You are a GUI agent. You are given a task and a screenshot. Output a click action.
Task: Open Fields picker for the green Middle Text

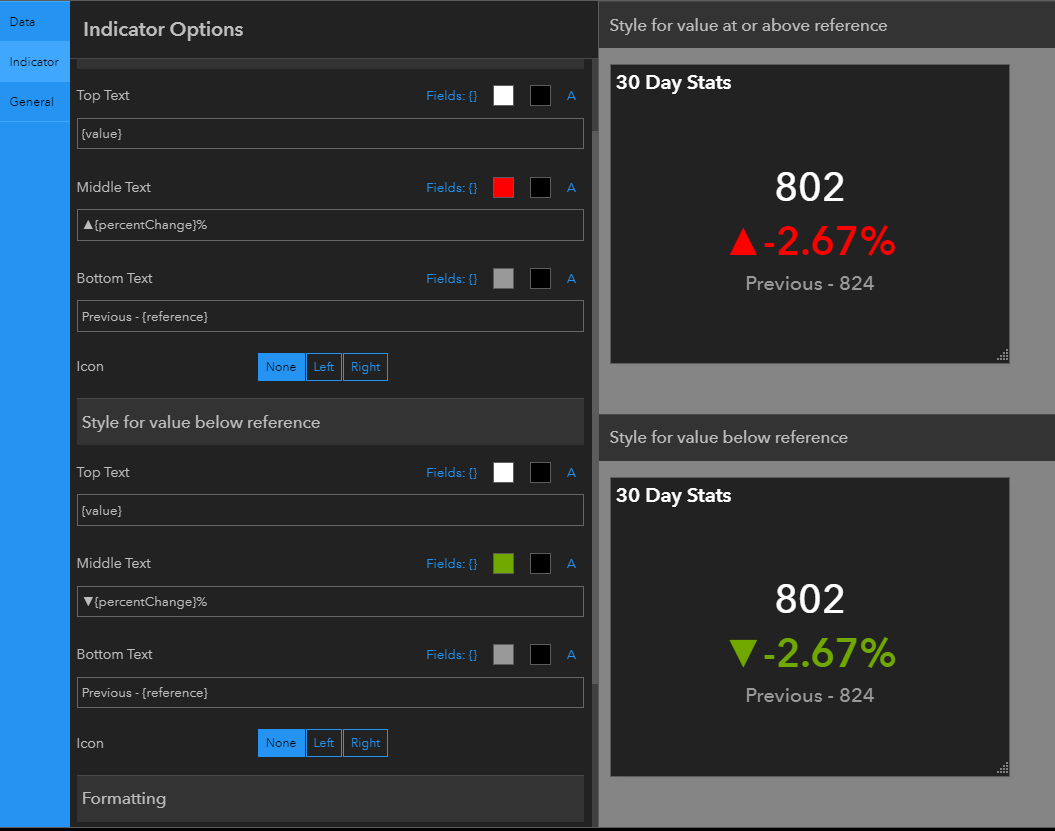(x=451, y=564)
